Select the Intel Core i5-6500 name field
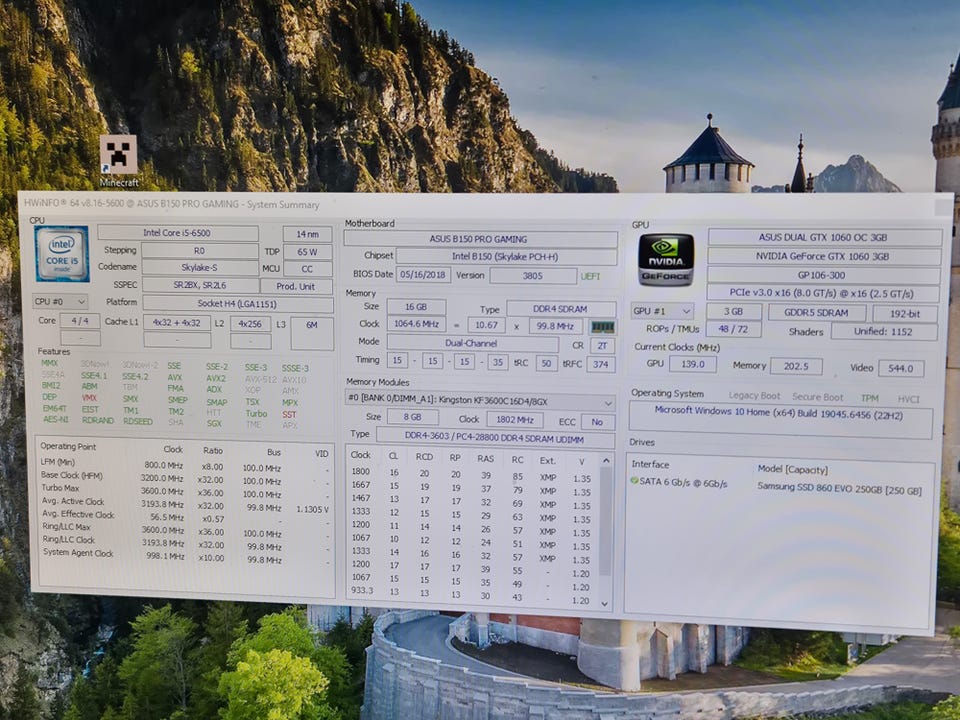960x720 pixels. coord(178,233)
